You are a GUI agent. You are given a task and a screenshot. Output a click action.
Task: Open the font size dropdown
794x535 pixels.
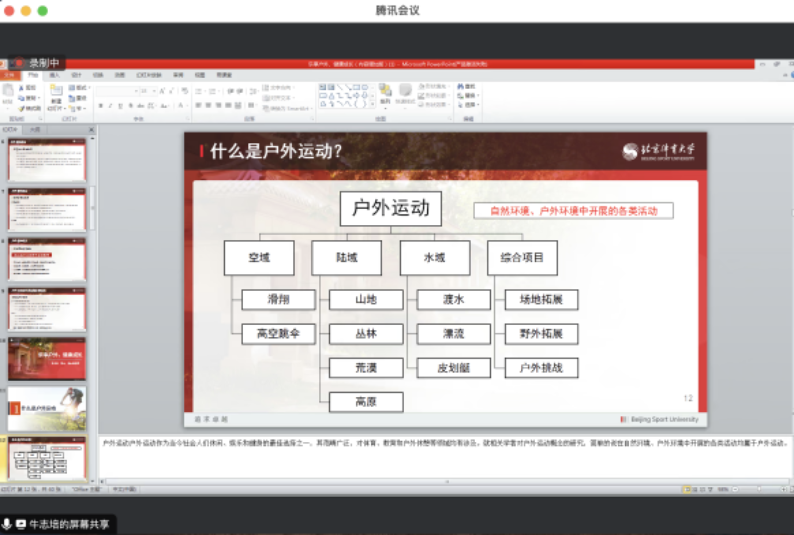tap(147, 90)
